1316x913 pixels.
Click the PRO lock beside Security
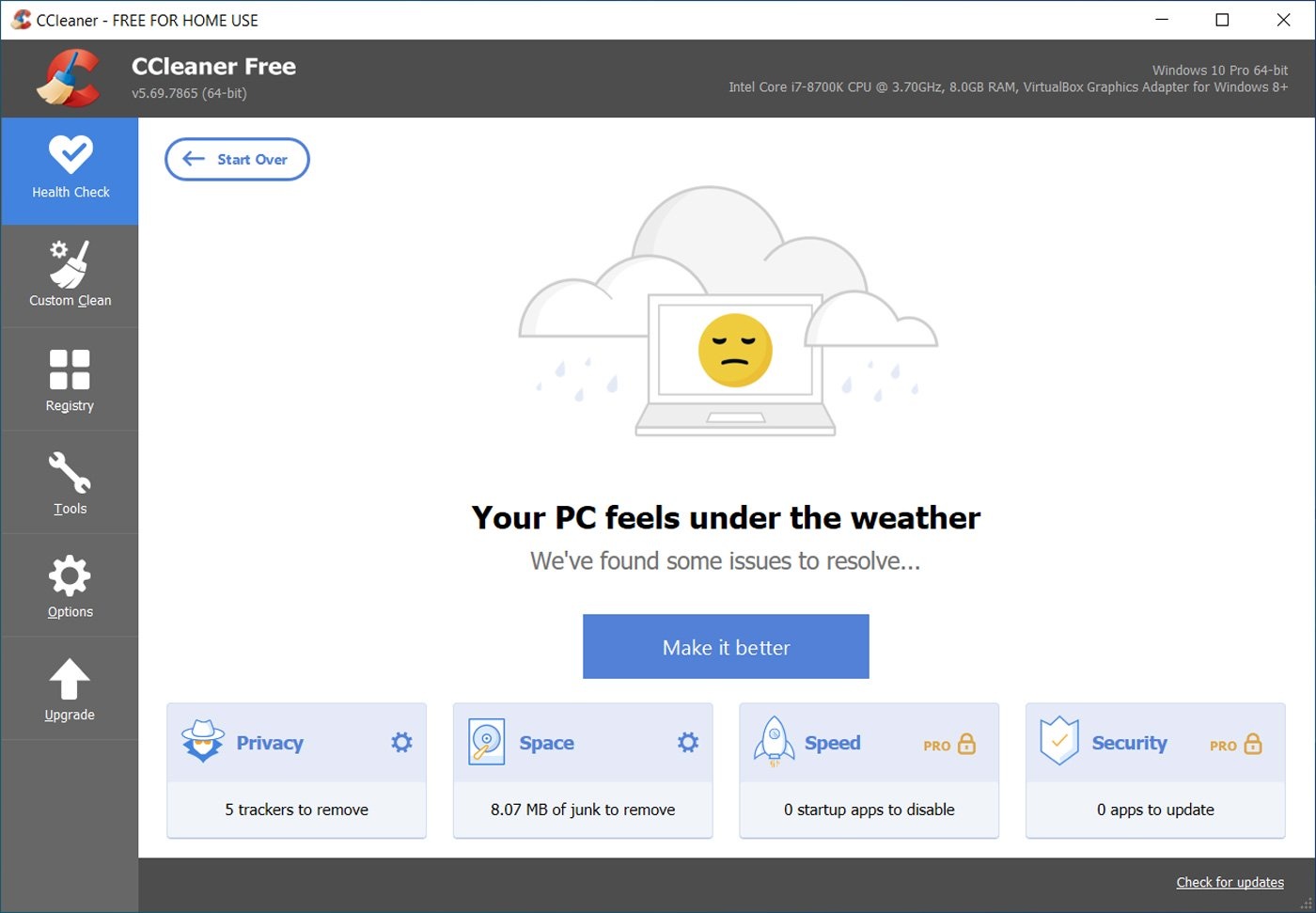(x=1253, y=744)
